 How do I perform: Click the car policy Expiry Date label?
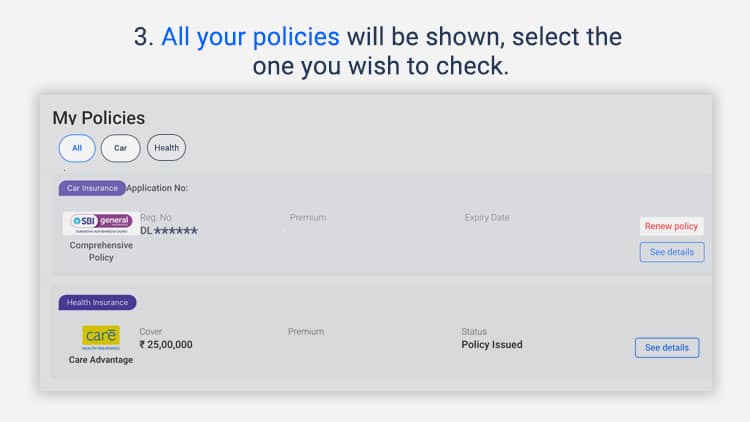(487, 218)
